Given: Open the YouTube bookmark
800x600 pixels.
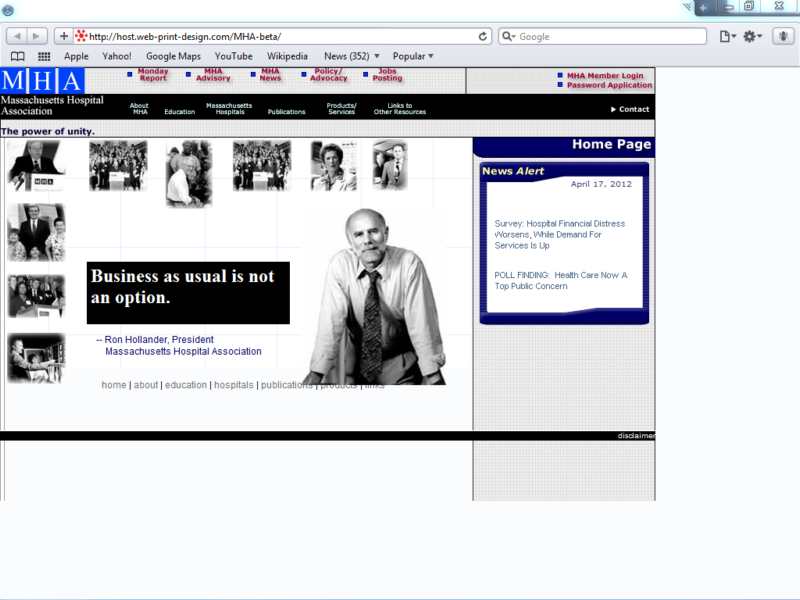Looking at the screenshot, I should click(233, 56).
